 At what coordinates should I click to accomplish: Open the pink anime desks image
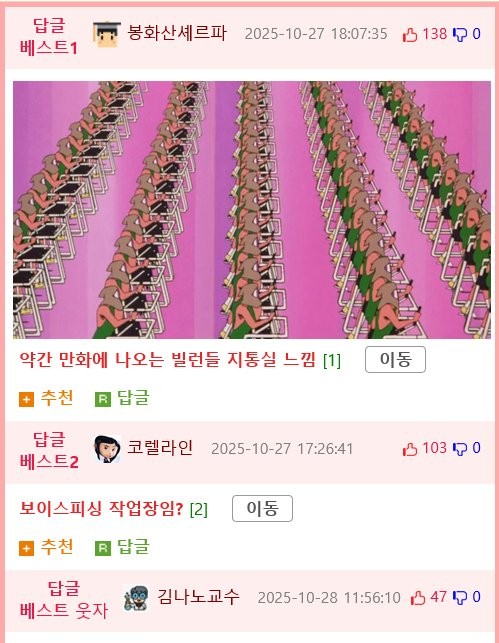pos(252,210)
